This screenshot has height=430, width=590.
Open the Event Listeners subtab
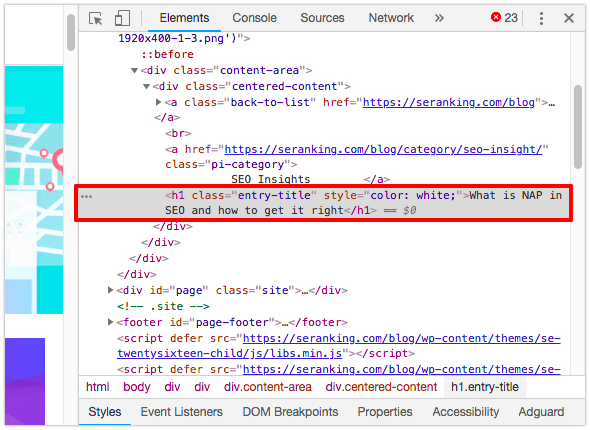(x=181, y=412)
